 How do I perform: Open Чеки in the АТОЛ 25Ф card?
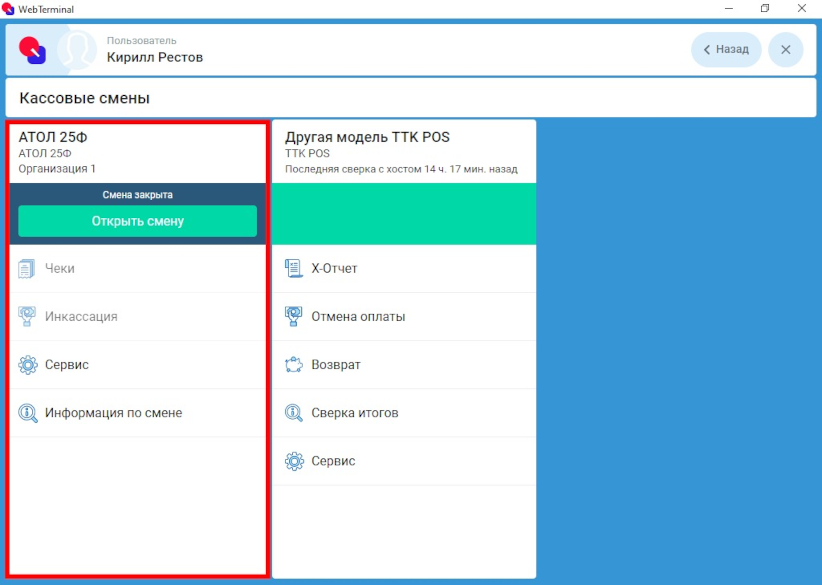(x=137, y=268)
